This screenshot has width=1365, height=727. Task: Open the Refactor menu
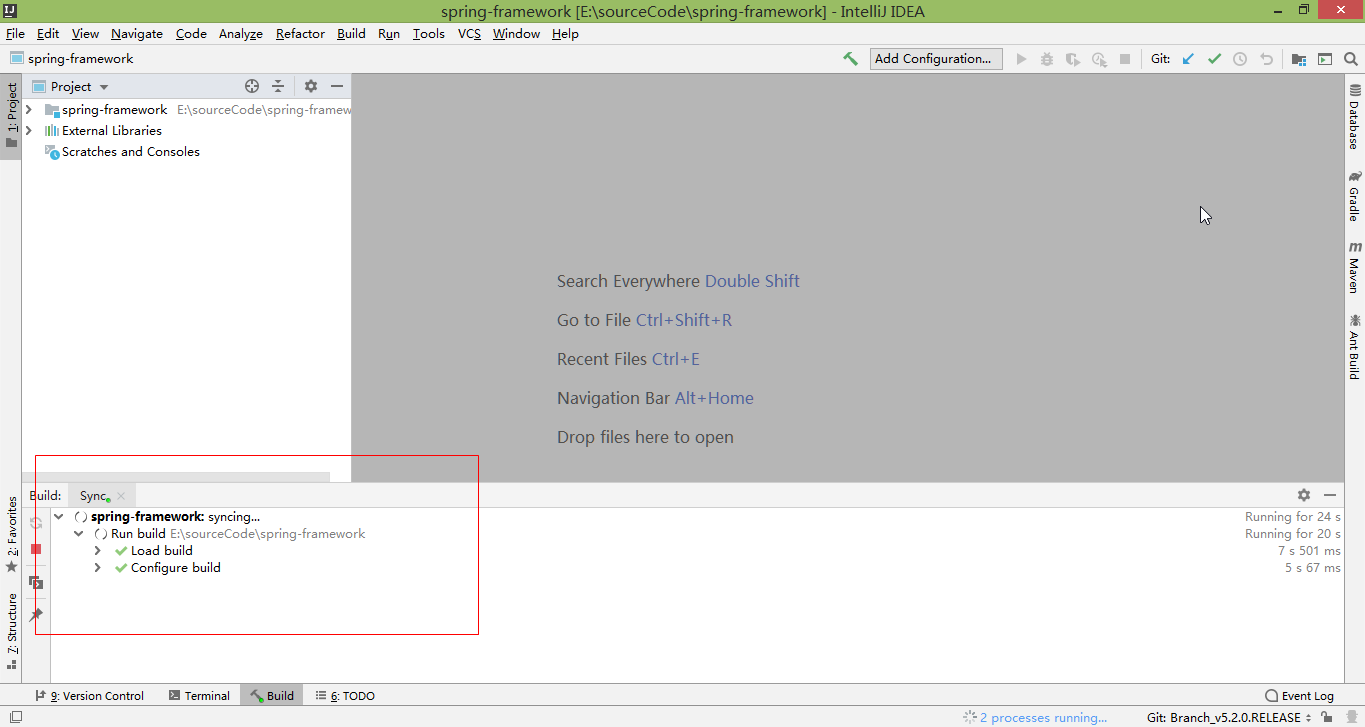(x=300, y=33)
